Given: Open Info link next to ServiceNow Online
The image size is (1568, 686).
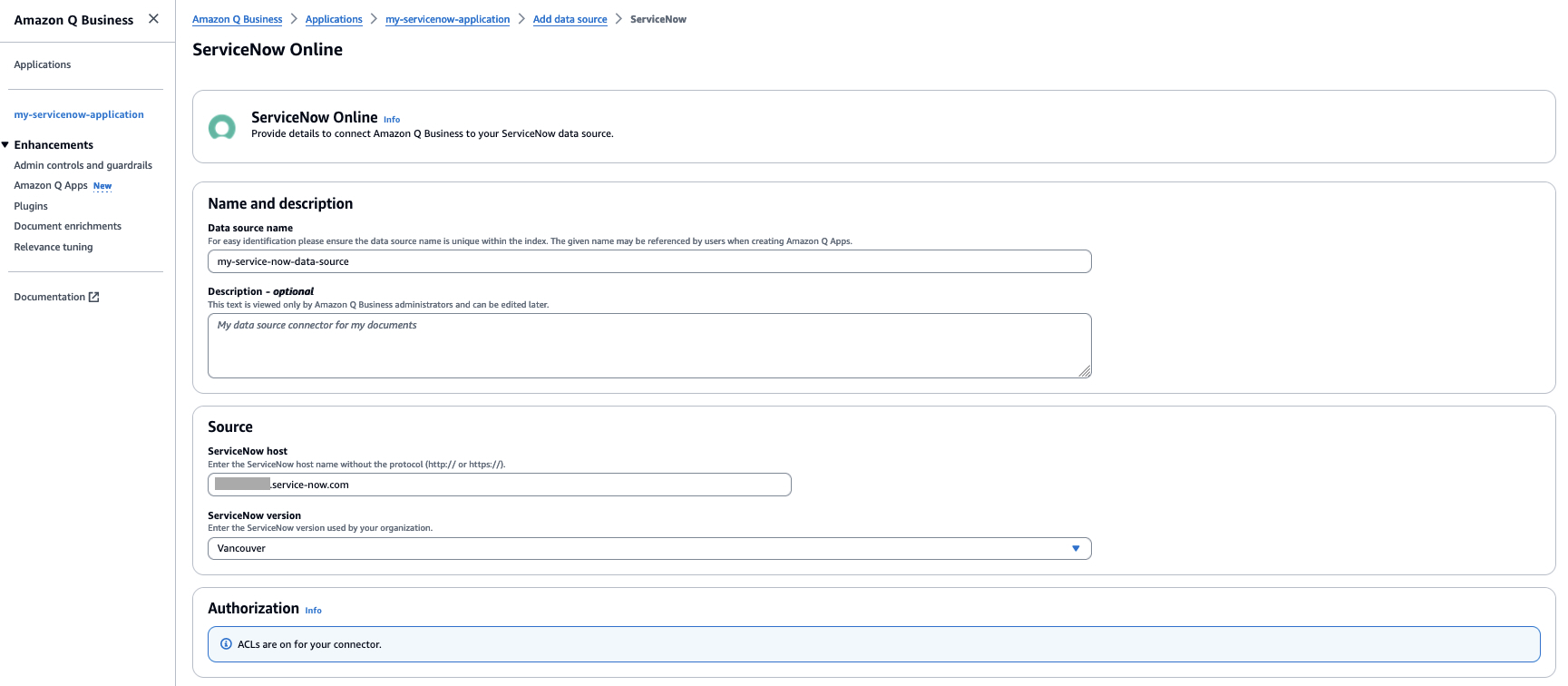Looking at the screenshot, I should [x=392, y=120].
